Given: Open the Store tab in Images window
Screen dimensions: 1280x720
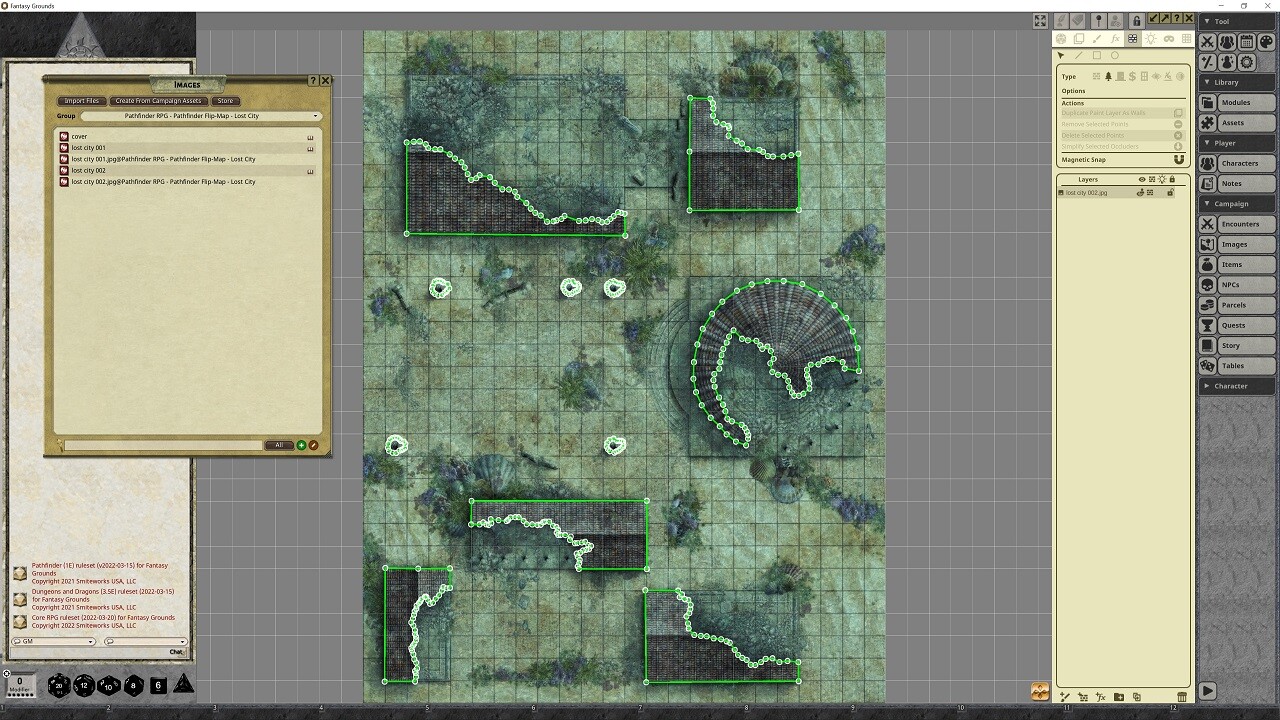Looking at the screenshot, I should 224,100.
